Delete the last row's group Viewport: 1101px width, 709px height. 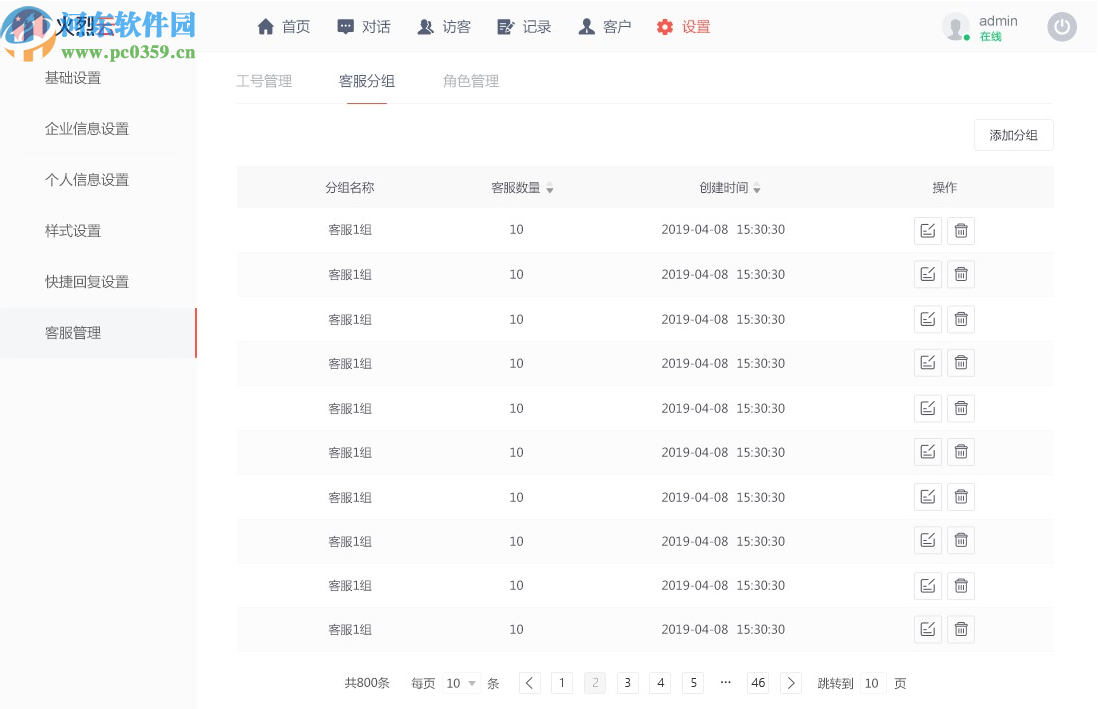click(x=961, y=630)
